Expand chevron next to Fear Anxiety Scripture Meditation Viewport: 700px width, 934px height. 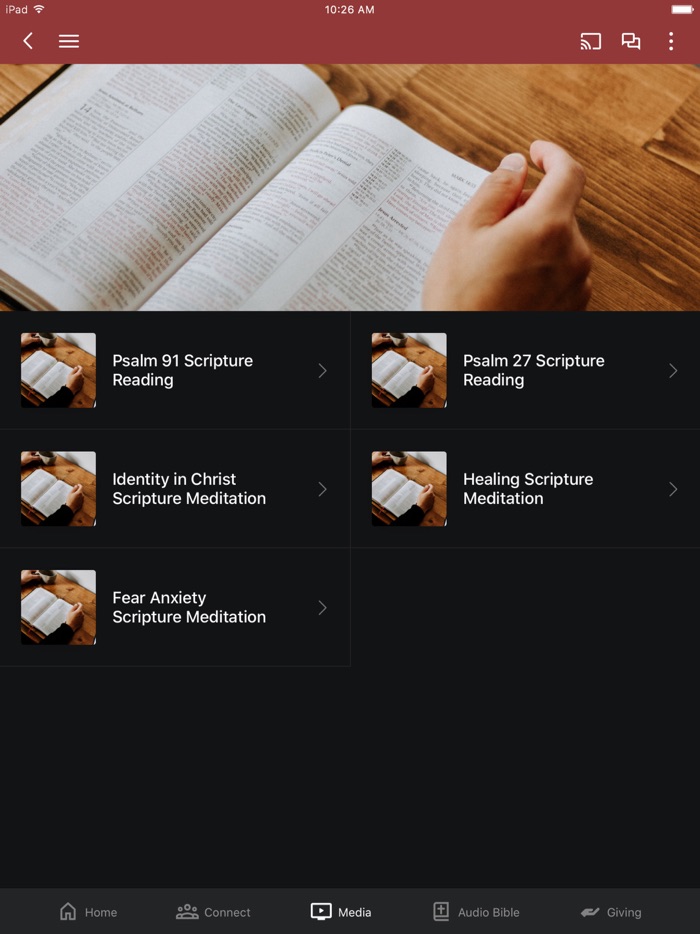(322, 608)
